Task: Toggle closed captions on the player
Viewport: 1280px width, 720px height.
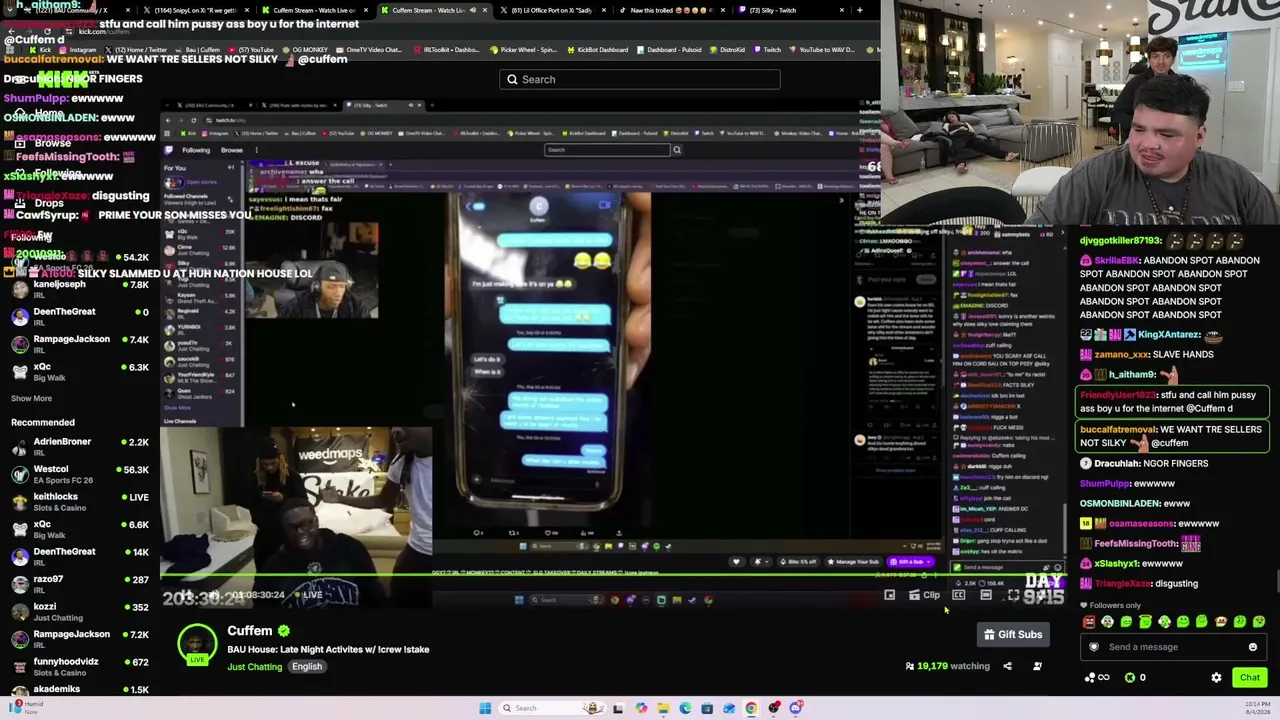Action: [959, 595]
